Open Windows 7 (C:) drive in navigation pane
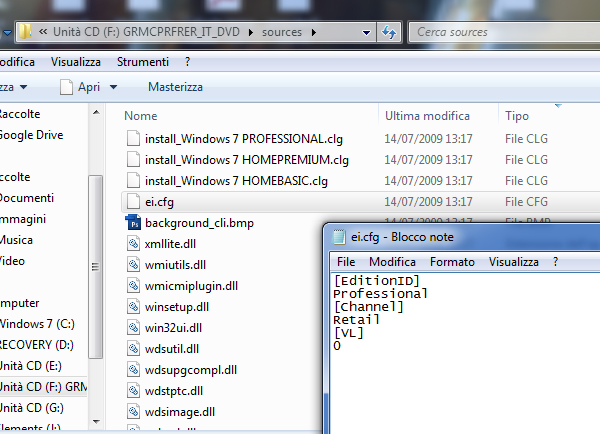 coord(37,324)
